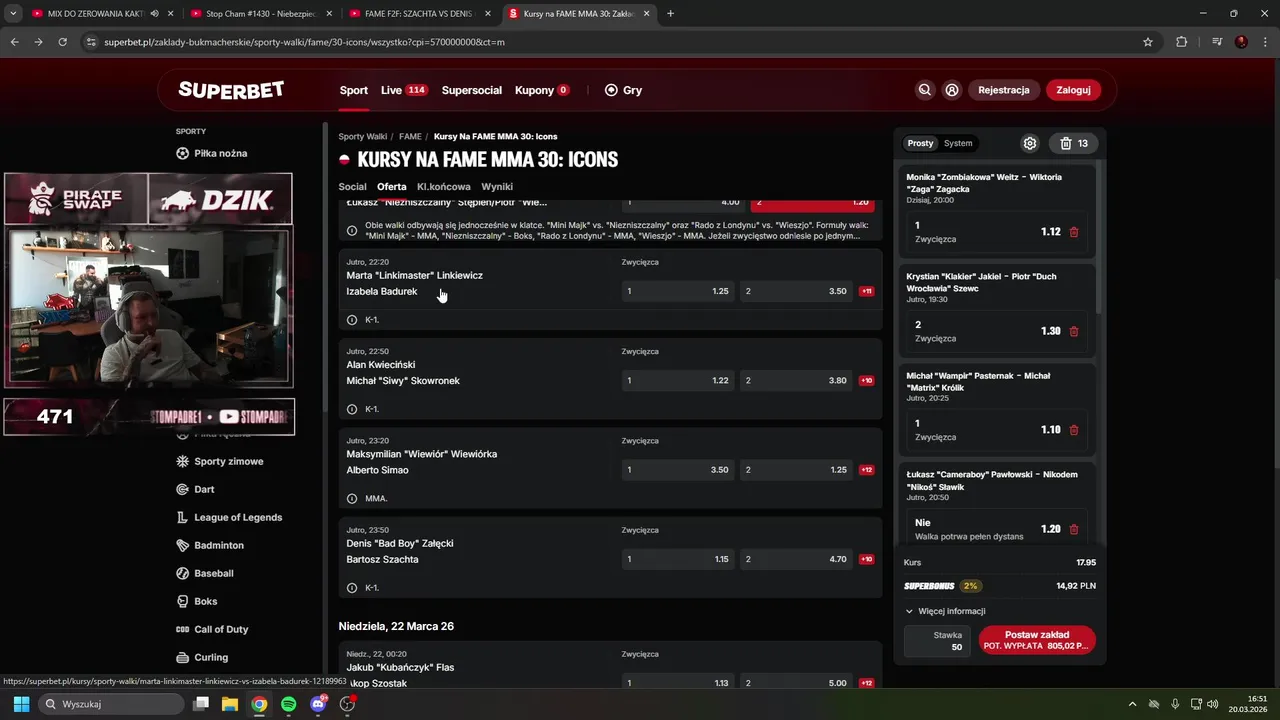
Task: Choose 1.15 odds for Denis Załęcki
Action: point(678,559)
